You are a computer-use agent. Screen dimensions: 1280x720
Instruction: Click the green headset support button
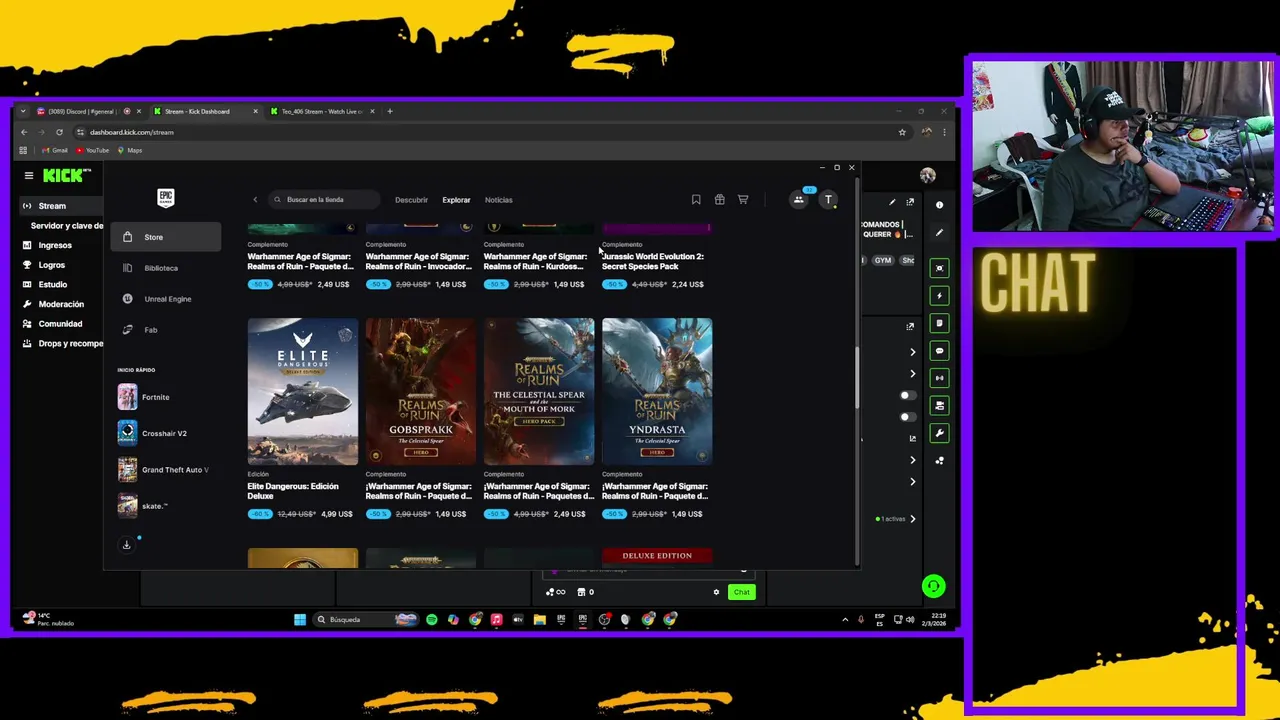tap(933, 587)
